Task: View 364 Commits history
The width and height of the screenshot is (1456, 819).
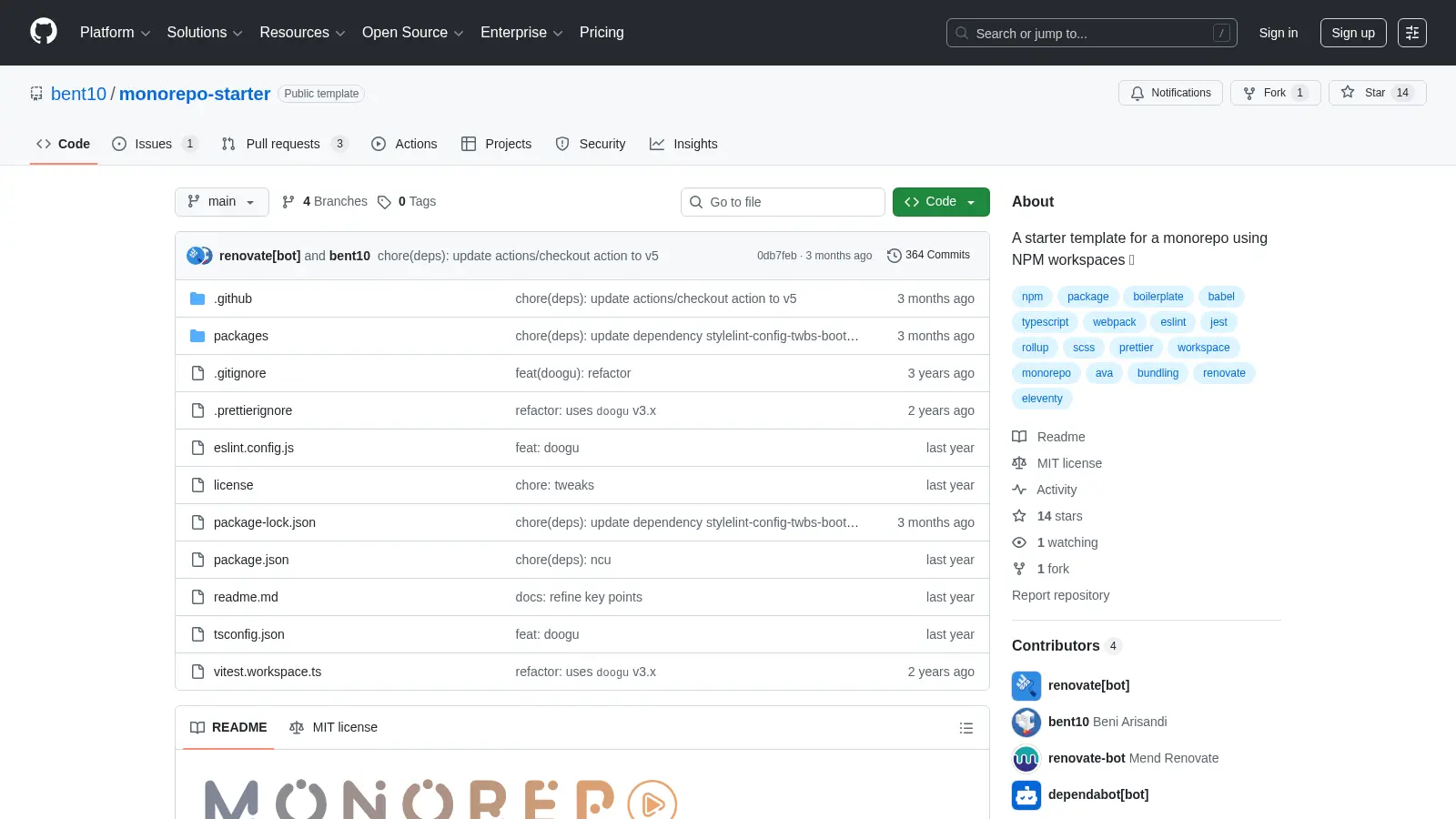Action: pyautogui.click(x=928, y=256)
